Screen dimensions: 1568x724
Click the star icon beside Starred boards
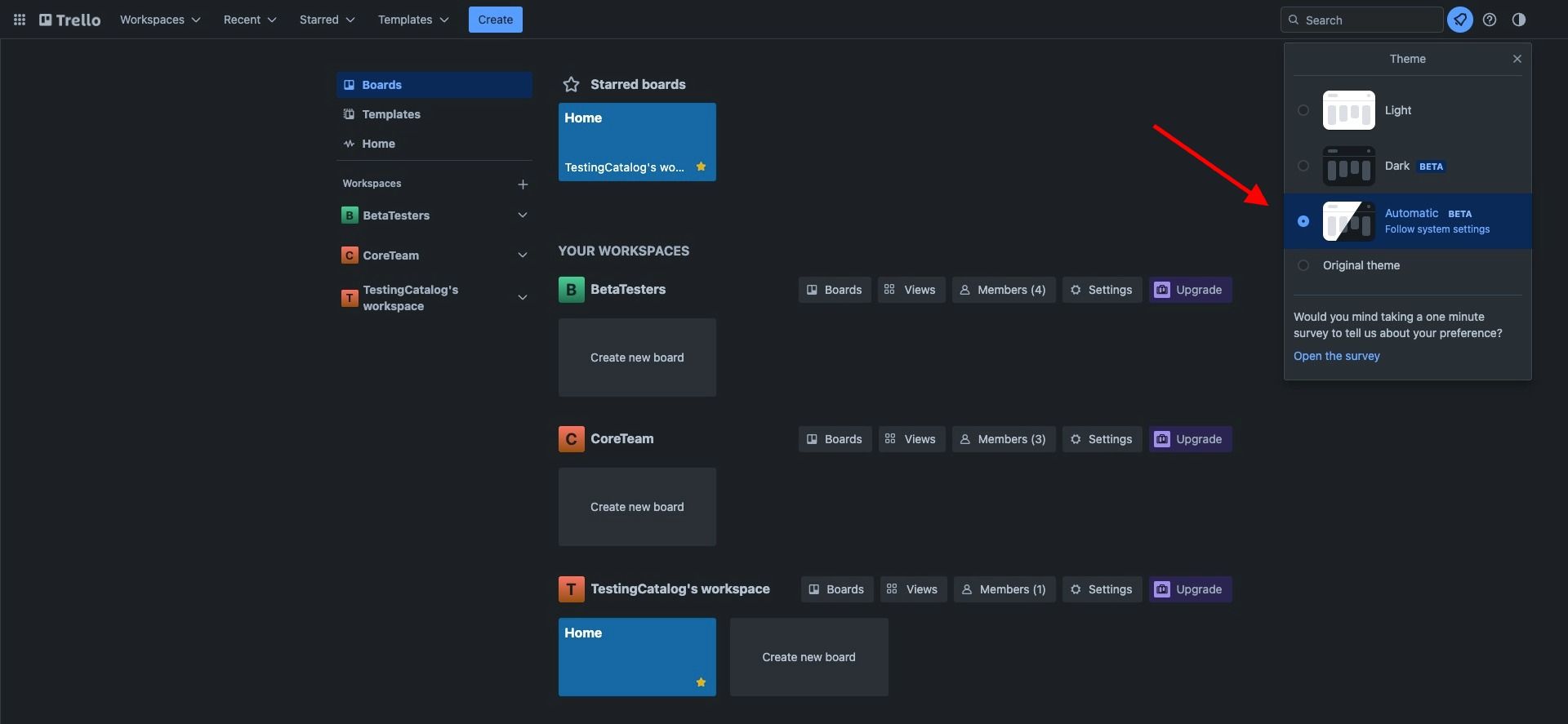[572, 84]
